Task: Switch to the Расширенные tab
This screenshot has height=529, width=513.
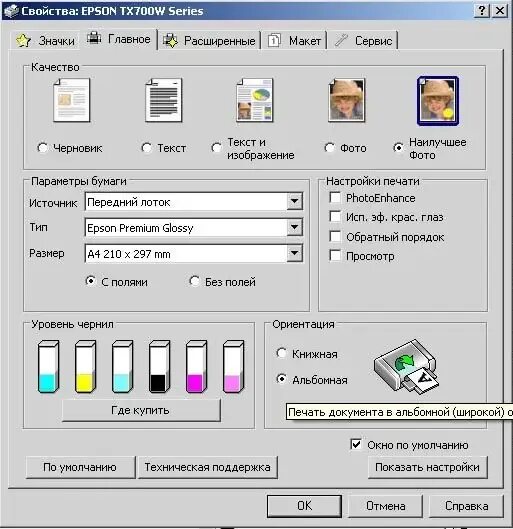Action: click(209, 41)
